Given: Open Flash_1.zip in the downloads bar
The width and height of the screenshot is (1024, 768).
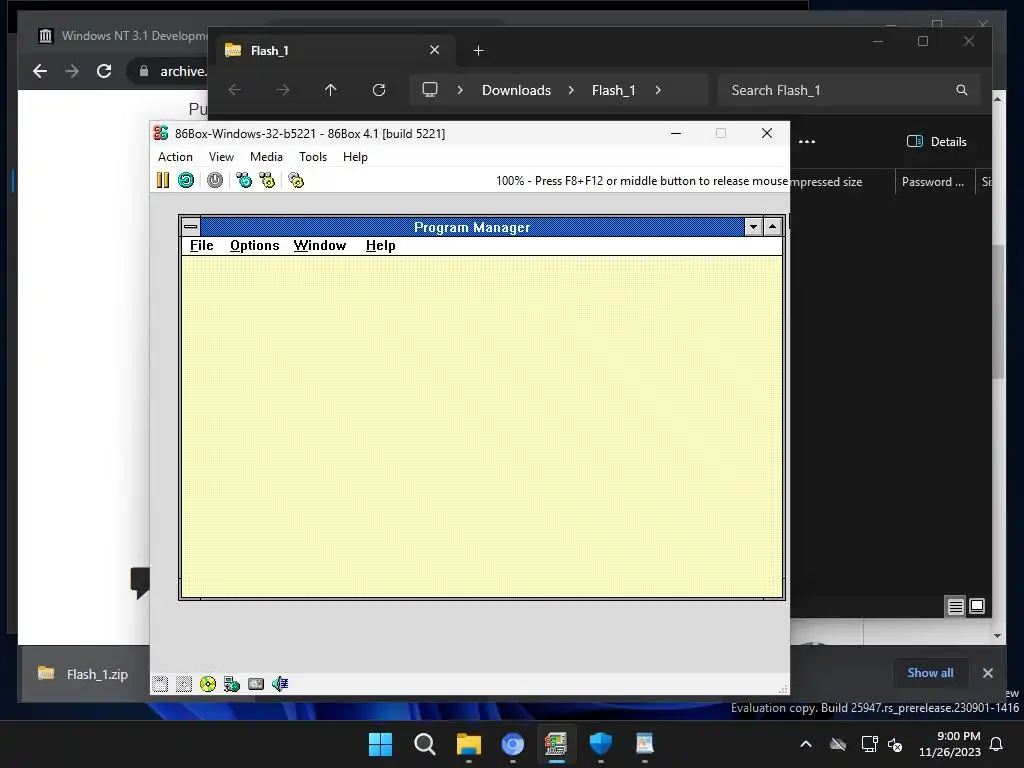Looking at the screenshot, I should pyautogui.click(x=84, y=674).
